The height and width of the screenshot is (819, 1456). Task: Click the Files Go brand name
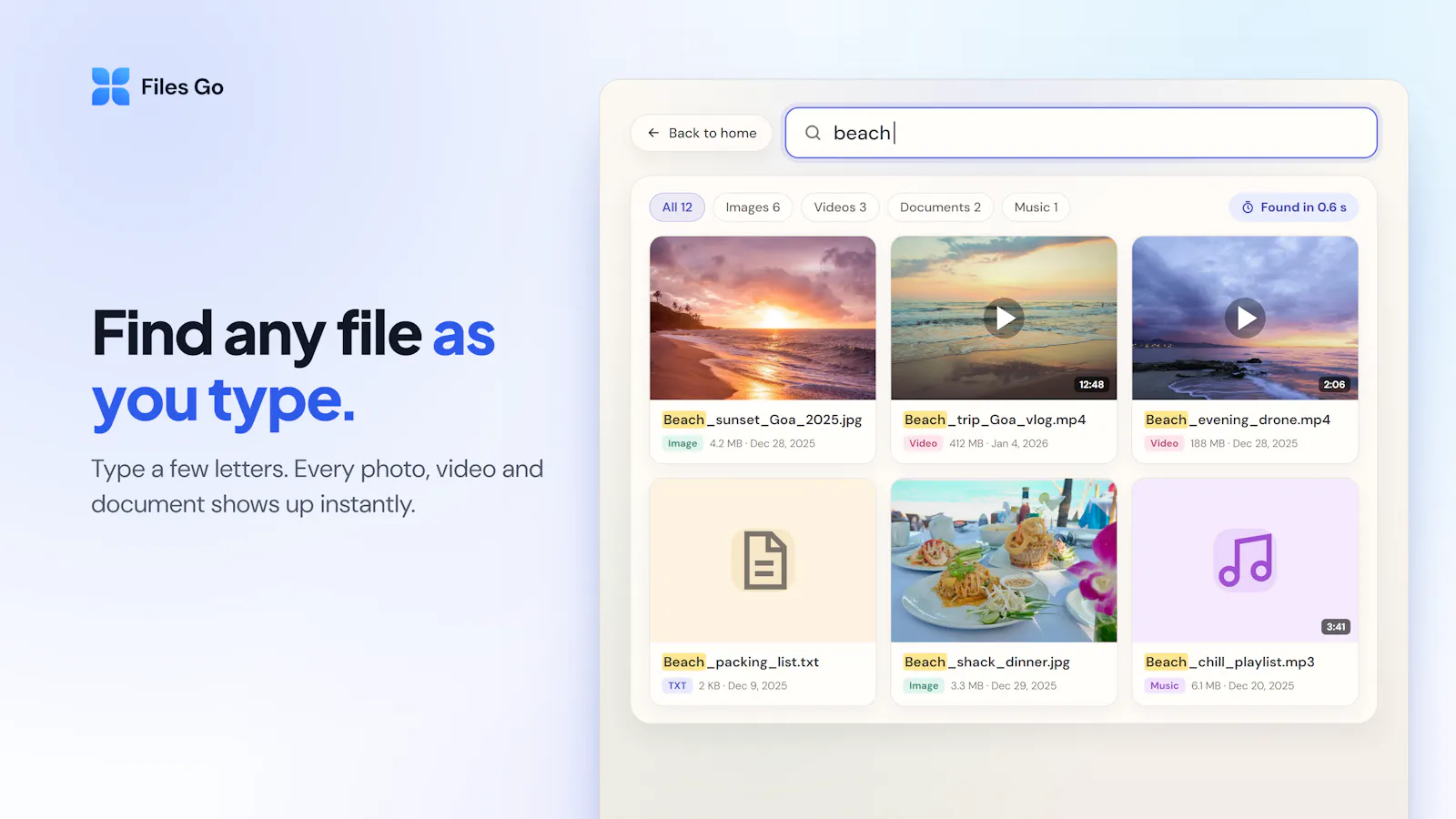[182, 87]
